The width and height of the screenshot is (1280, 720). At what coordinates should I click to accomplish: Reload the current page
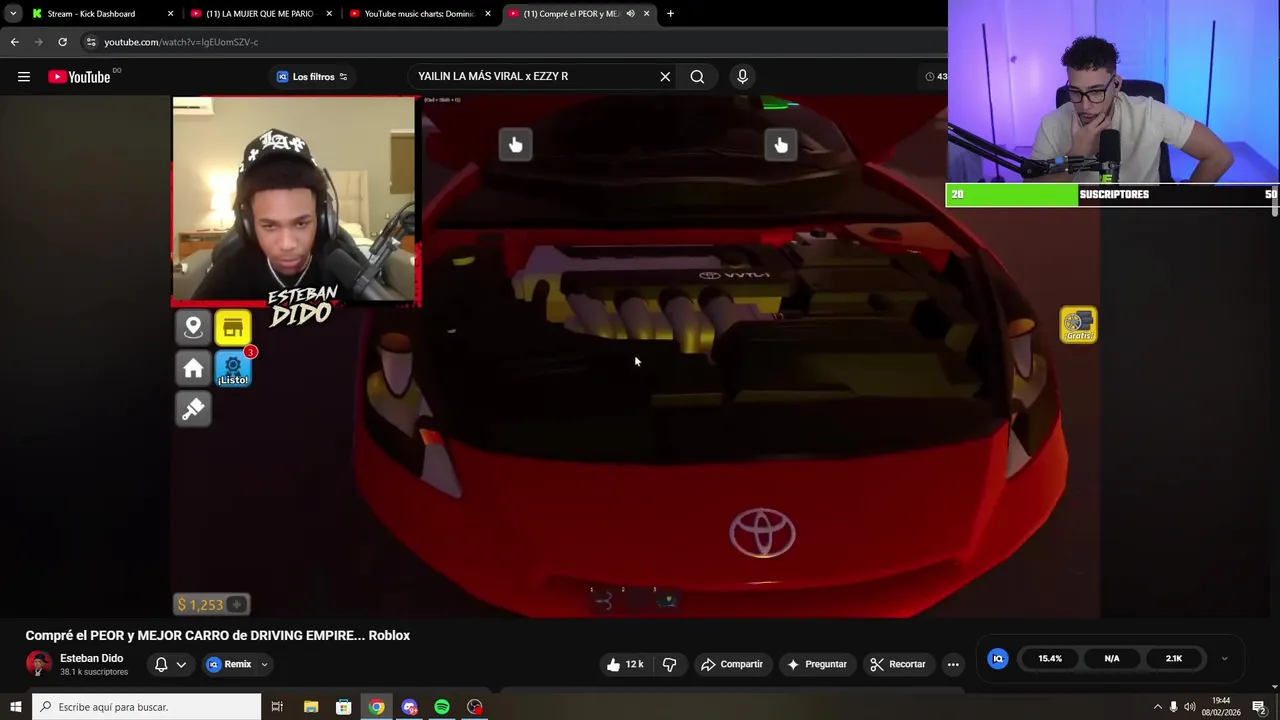click(x=62, y=42)
